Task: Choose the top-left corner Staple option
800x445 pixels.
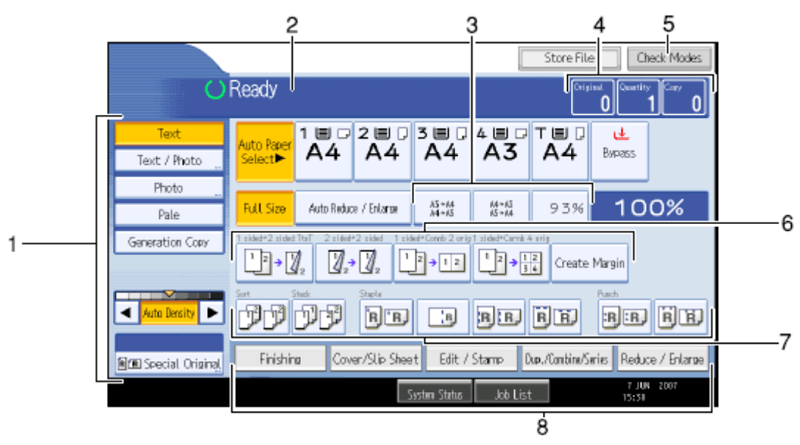Action: coord(386,317)
